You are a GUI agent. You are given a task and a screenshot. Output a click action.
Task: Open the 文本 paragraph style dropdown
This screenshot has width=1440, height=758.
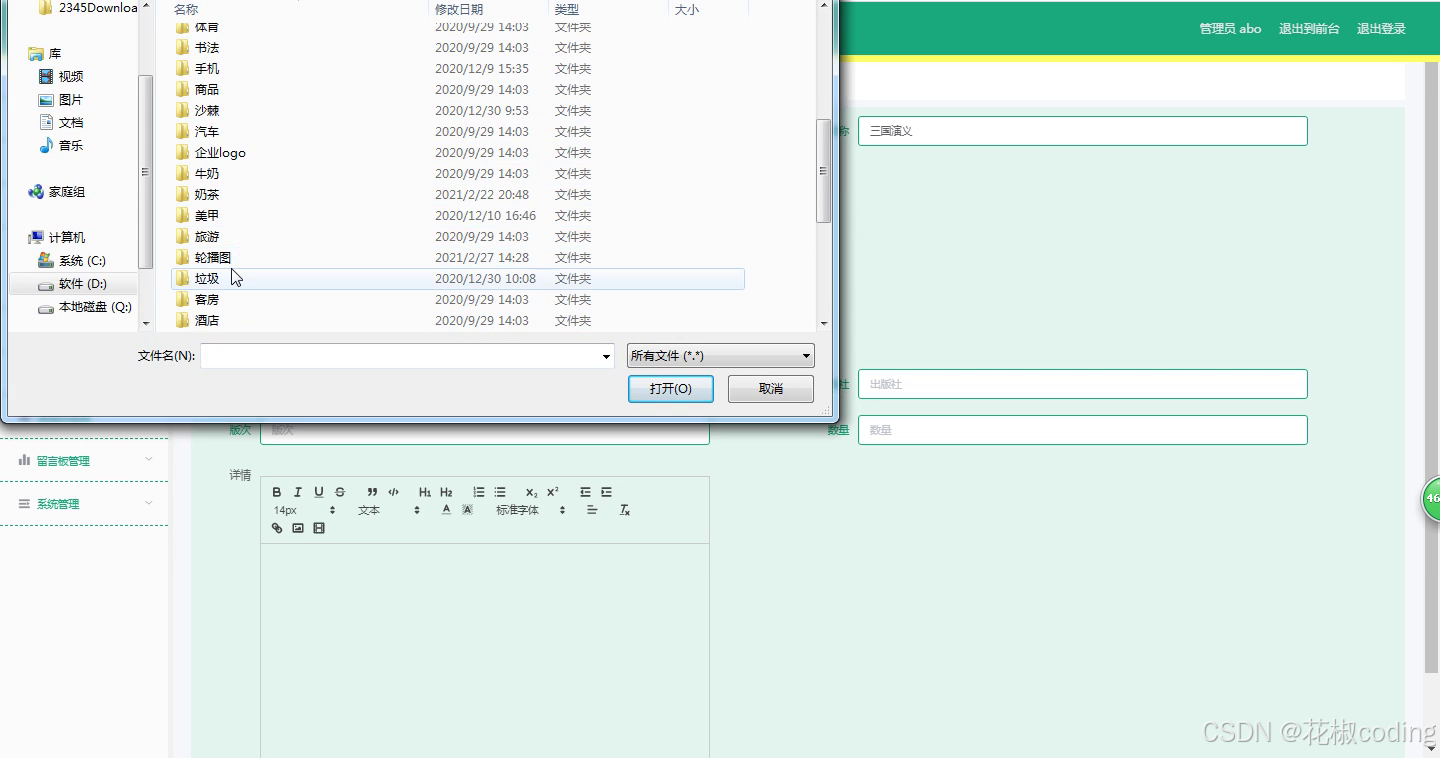(x=389, y=510)
